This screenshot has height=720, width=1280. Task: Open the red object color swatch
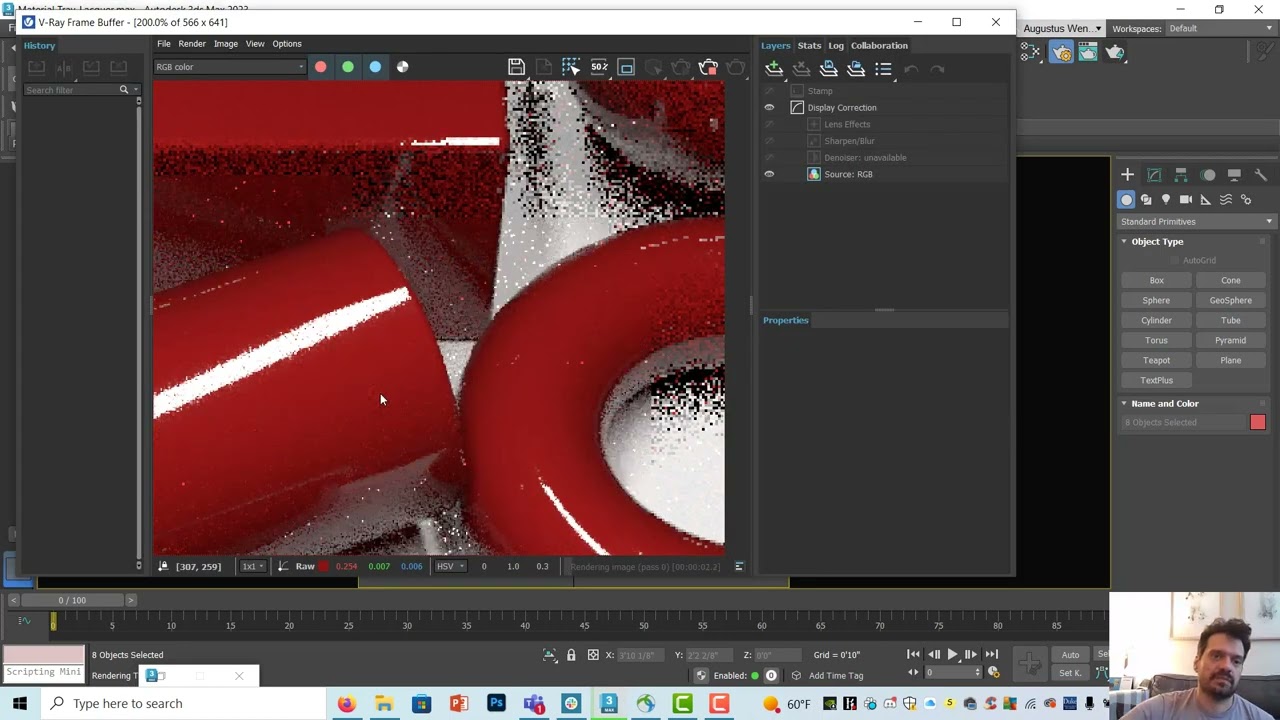click(1257, 423)
